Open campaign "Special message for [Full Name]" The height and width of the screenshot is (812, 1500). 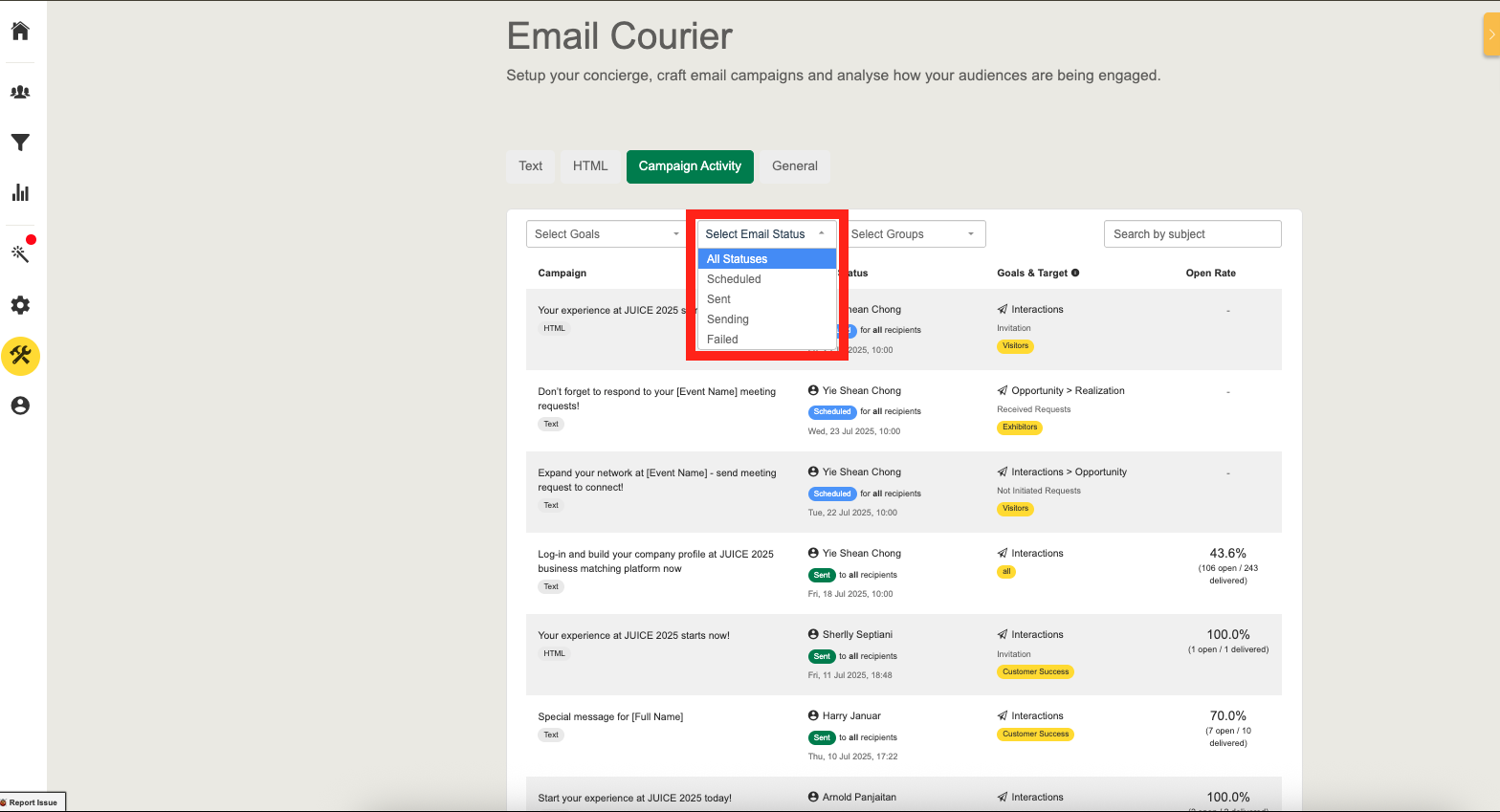(610, 716)
